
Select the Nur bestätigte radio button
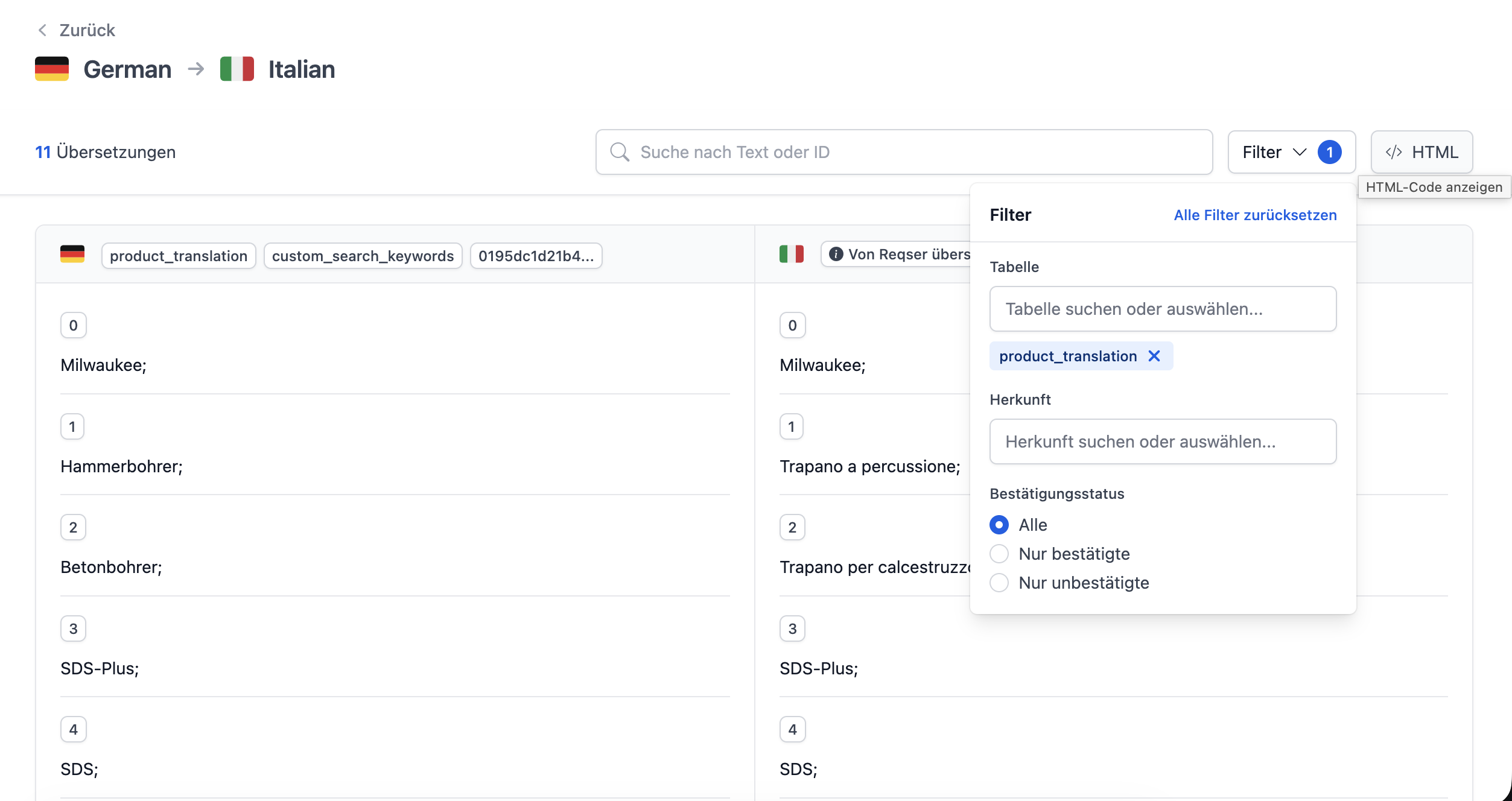click(x=999, y=554)
